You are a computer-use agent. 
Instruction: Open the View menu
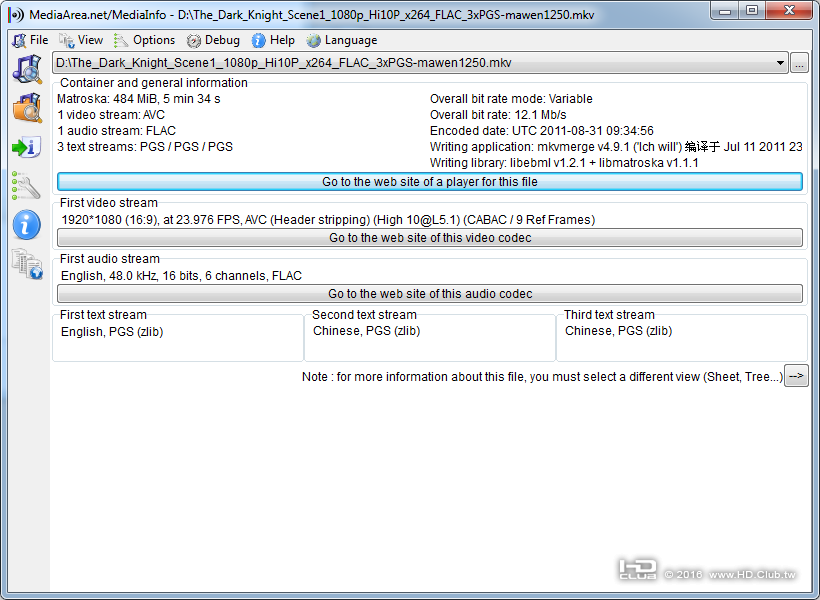[x=81, y=40]
